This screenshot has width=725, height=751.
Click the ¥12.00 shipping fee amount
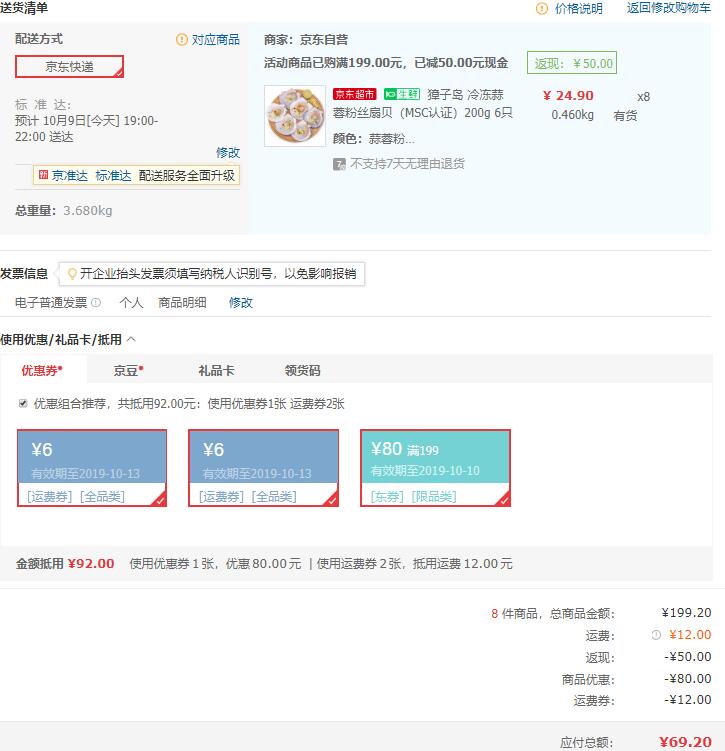point(690,635)
